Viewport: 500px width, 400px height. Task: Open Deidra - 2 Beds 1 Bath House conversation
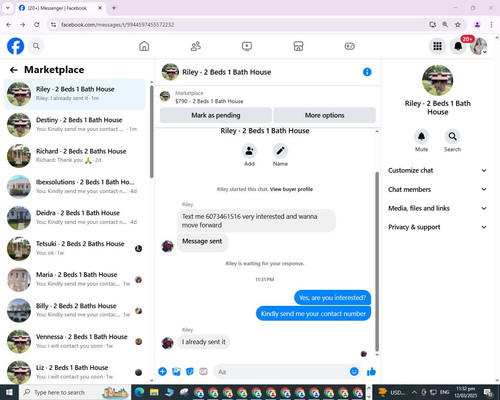75,218
